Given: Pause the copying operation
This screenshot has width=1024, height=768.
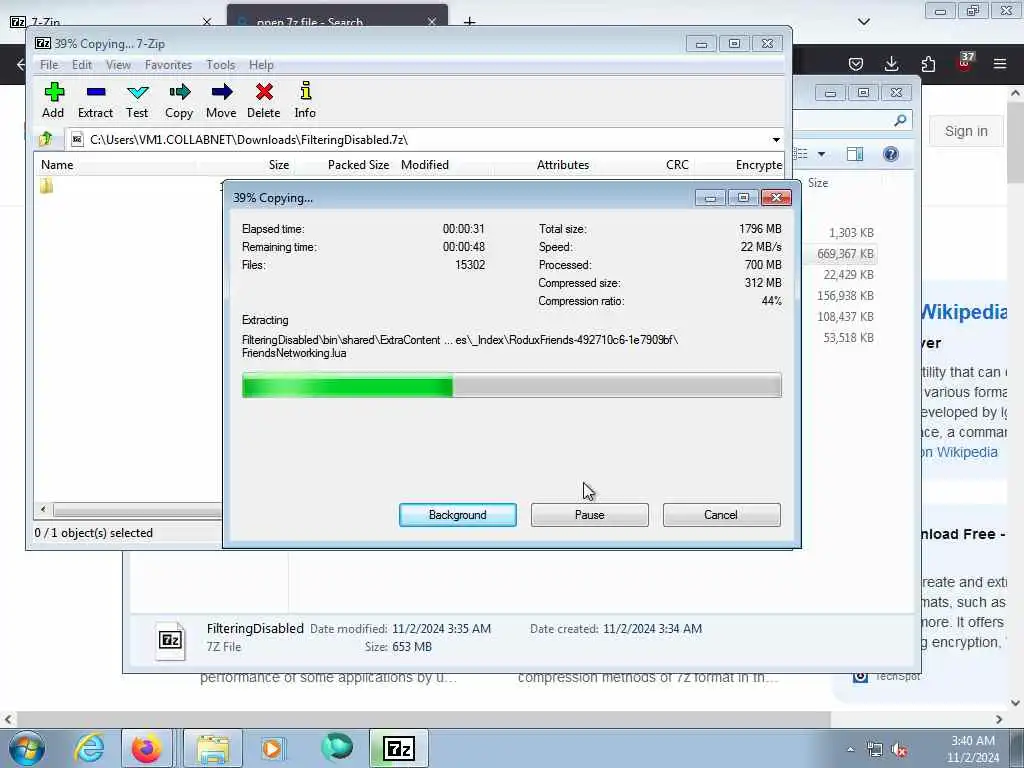Looking at the screenshot, I should coord(590,515).
